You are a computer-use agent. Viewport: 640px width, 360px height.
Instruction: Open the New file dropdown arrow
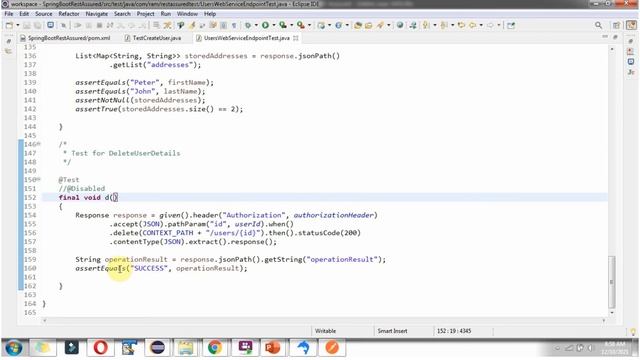18,25
